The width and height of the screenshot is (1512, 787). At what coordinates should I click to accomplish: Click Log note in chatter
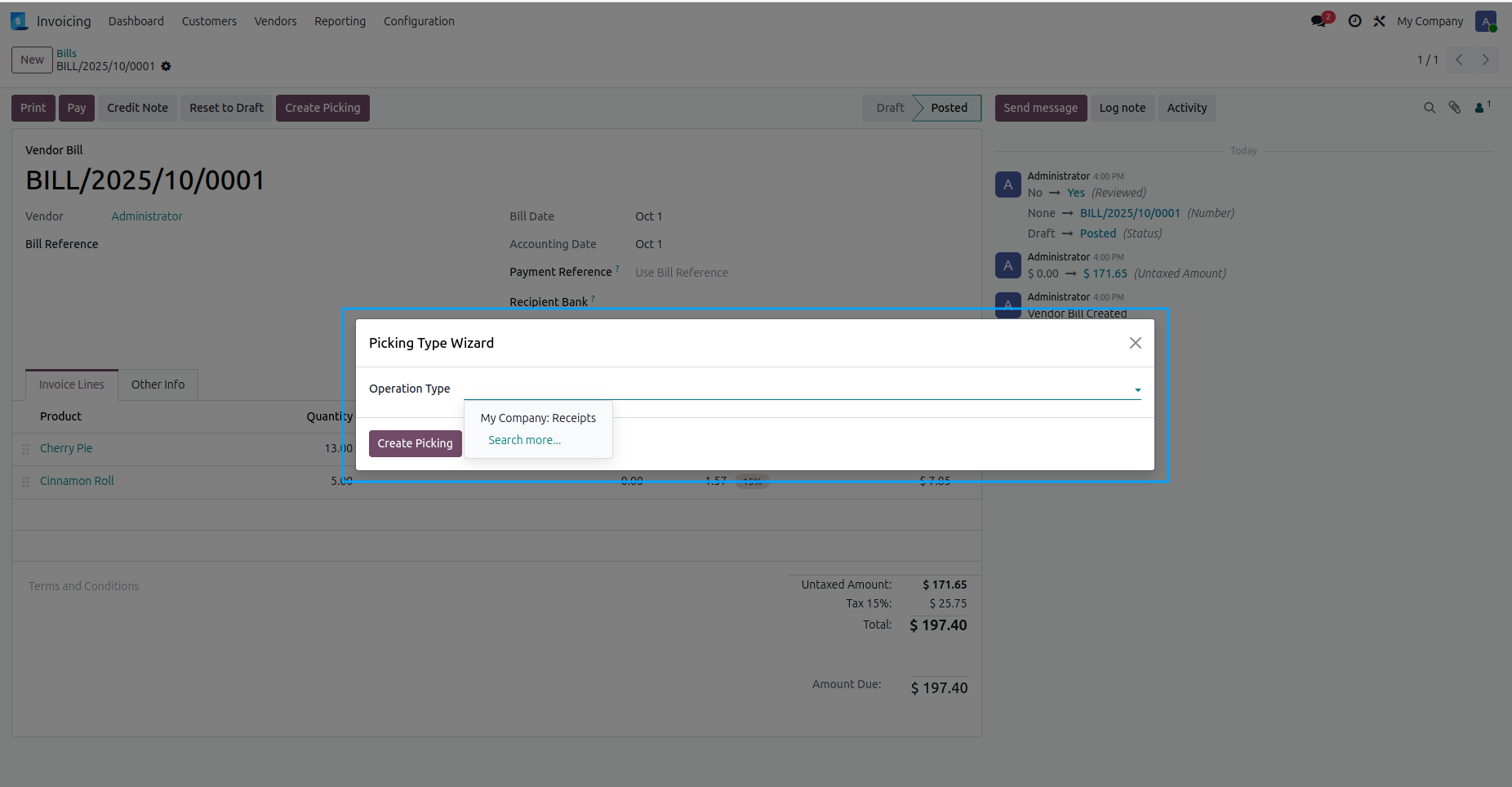(1122, 108)
